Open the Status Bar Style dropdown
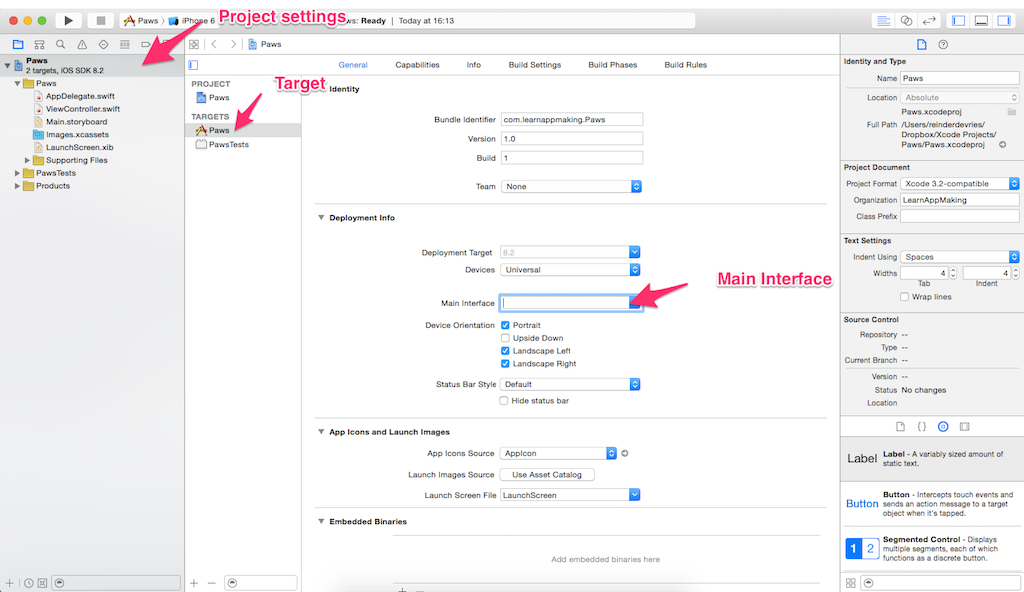Screen dimensions: 1024x592 coord(570,384)
